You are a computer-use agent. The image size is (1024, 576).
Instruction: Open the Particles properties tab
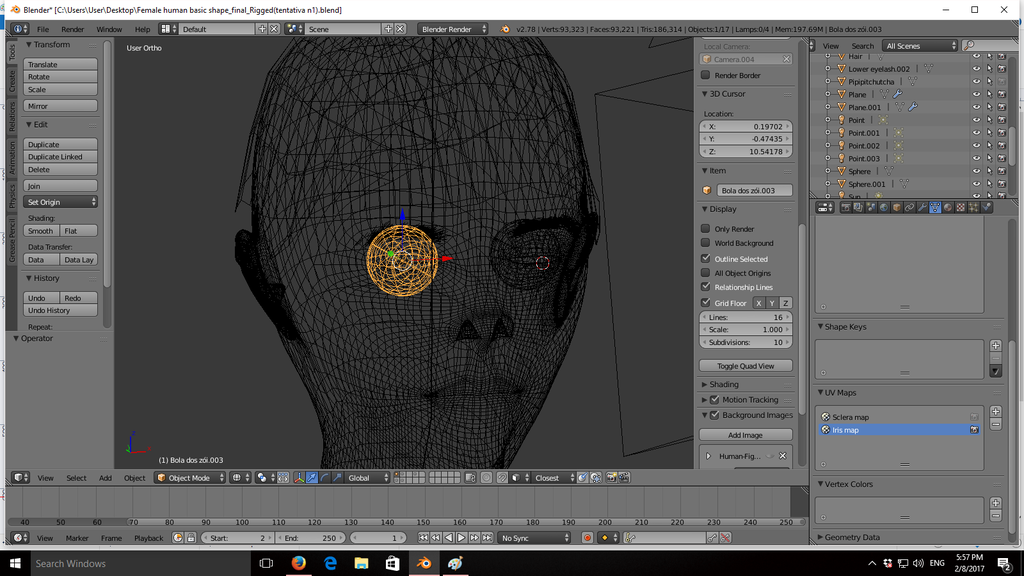974,208
